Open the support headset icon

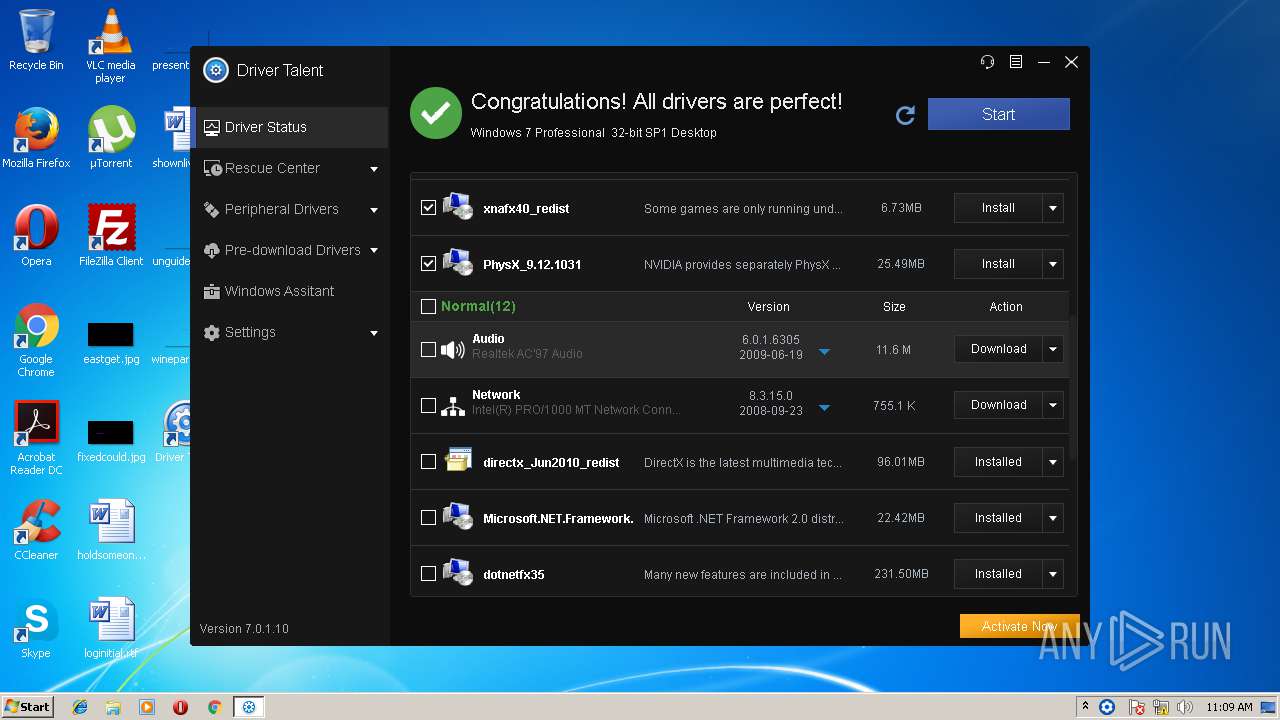click(x=988, y=62)
